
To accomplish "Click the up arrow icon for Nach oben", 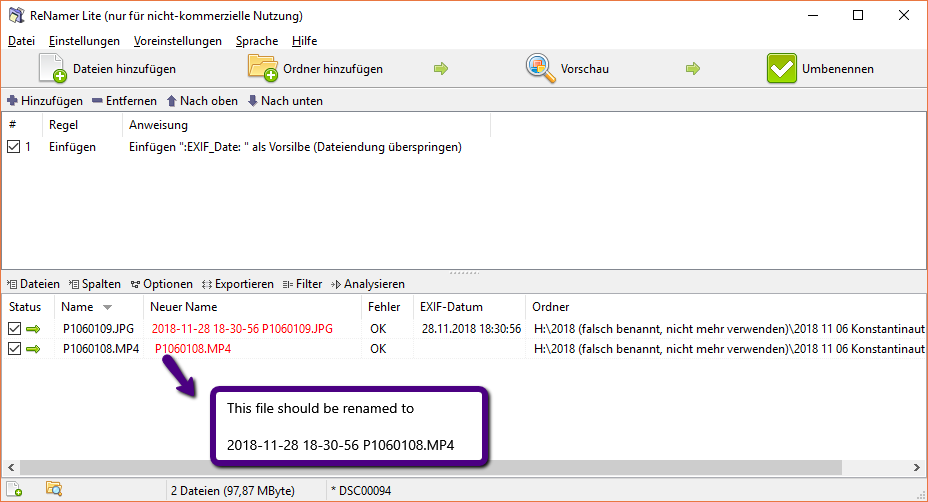I will [x=172, y=101].
